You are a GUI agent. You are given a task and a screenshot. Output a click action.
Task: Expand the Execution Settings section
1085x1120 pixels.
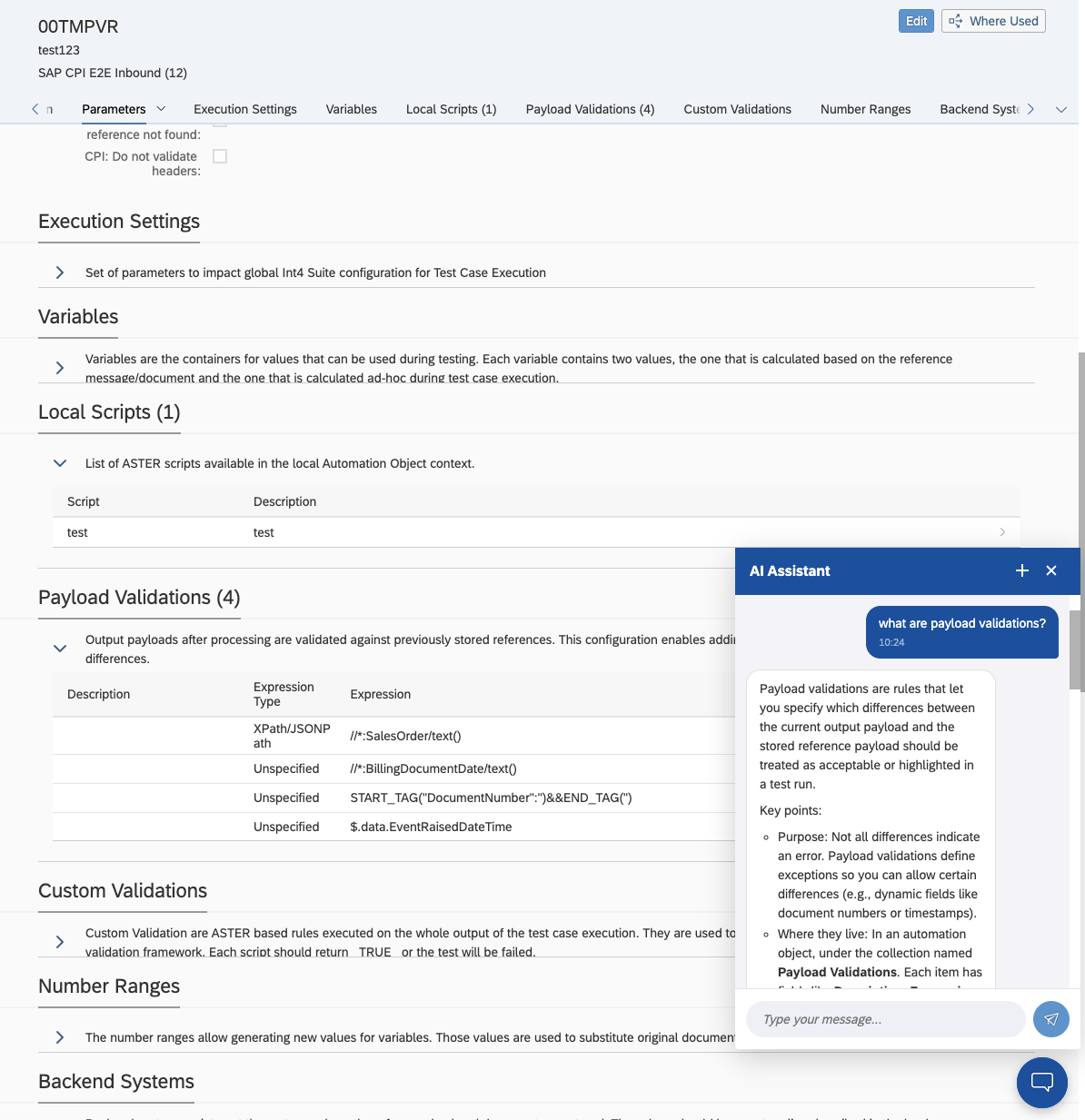[60, 273]
